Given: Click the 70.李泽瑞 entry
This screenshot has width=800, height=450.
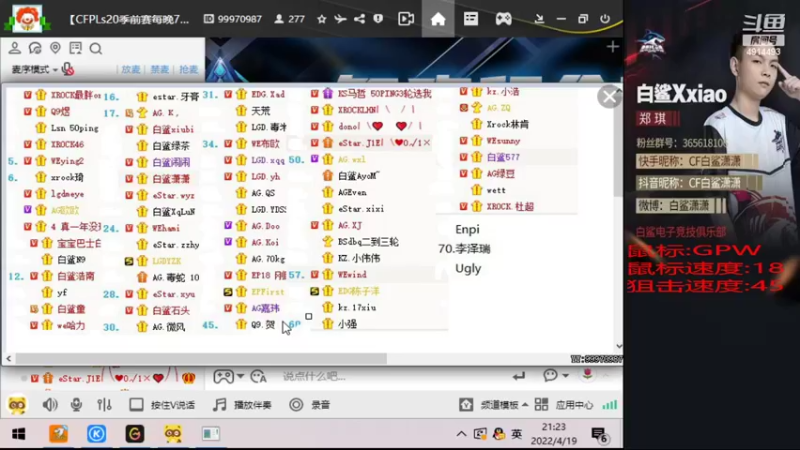Looking at the screenshot, I should pyautogui.click(x=464, y=249).
